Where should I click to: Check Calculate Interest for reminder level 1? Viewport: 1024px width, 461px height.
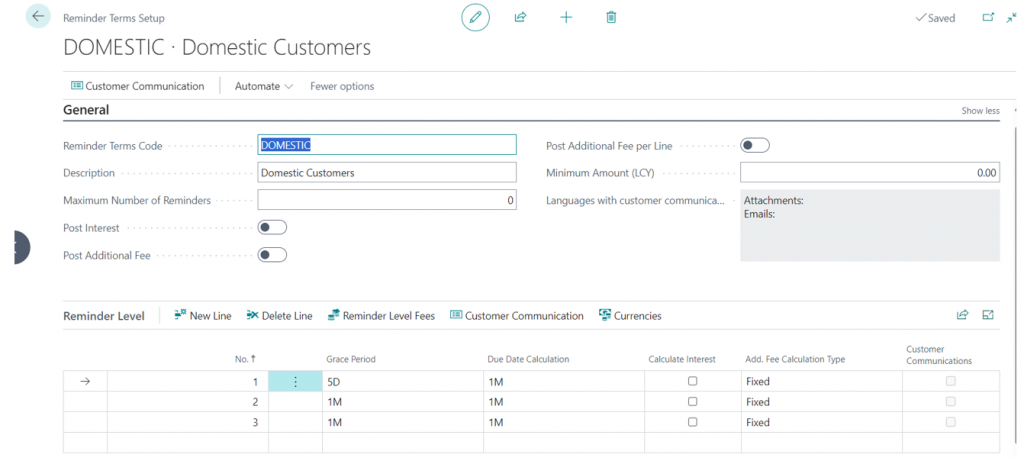(692, 381)
